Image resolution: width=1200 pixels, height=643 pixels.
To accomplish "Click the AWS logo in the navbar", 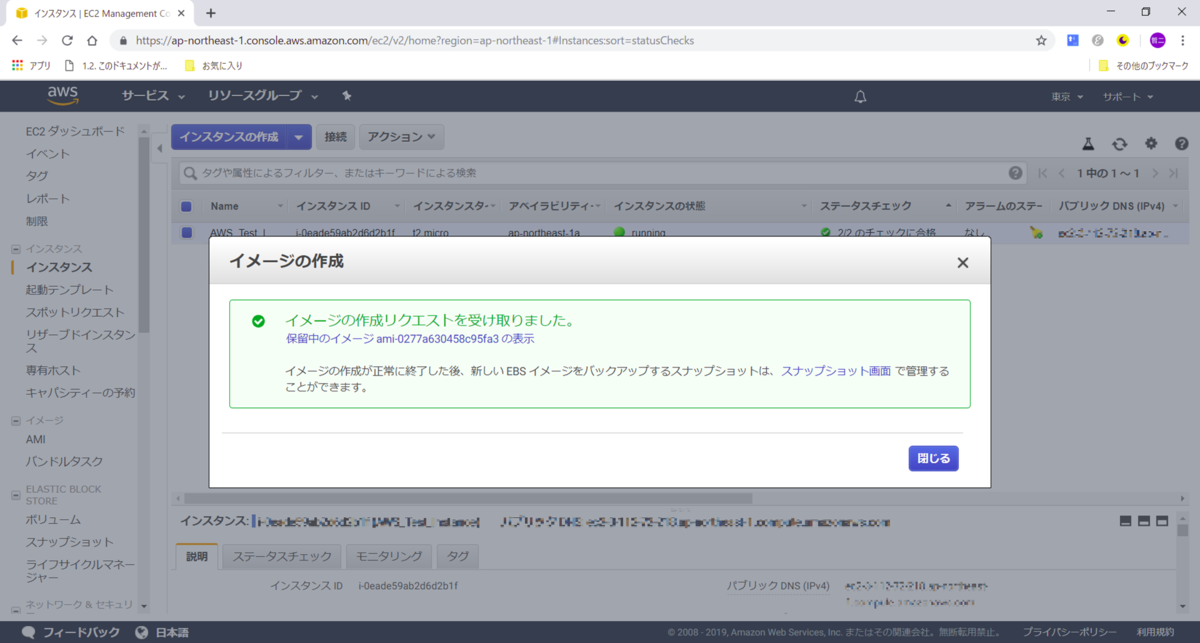I will pyautogui.click(x=62, y=96).
